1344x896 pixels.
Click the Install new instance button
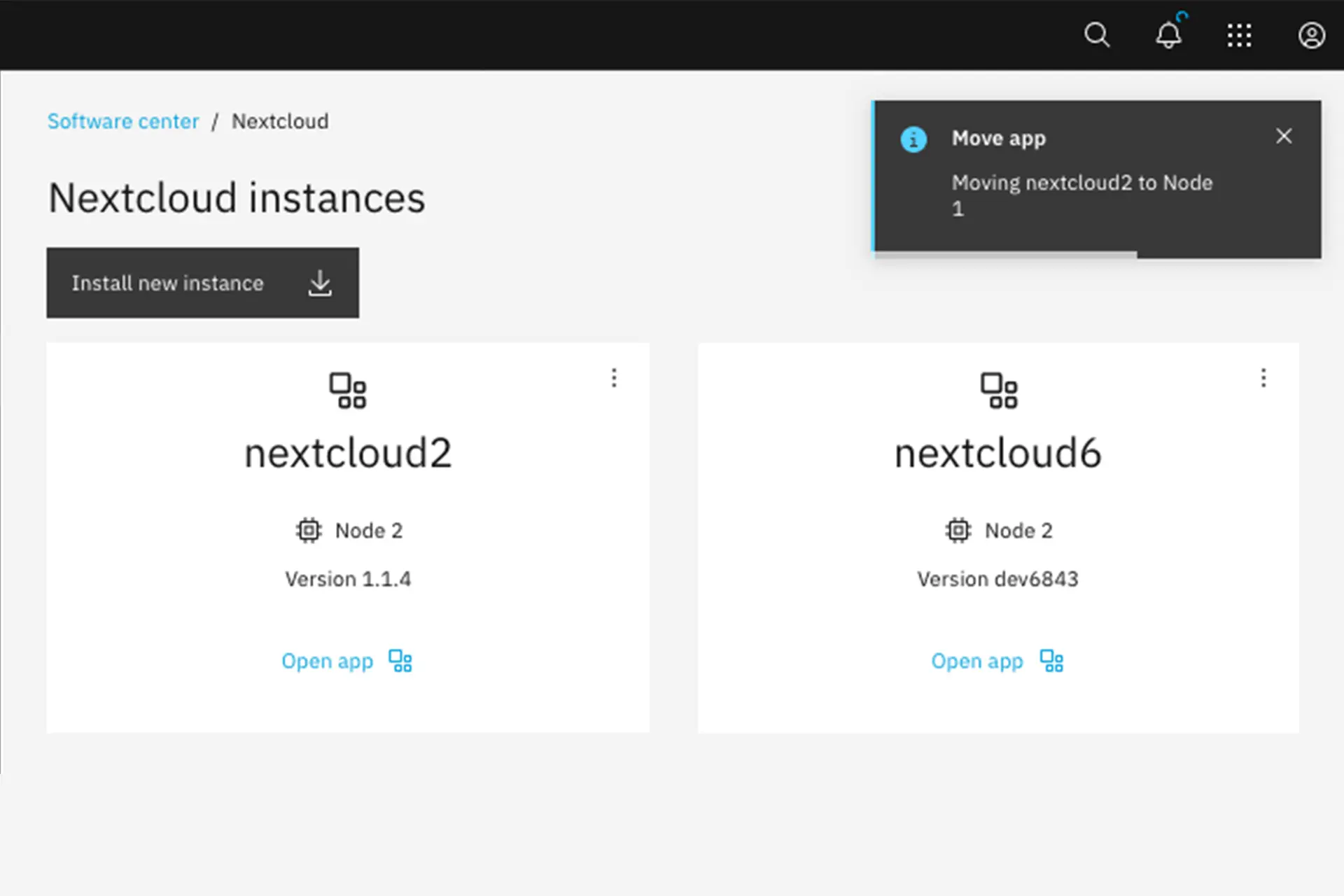point(203,283)
